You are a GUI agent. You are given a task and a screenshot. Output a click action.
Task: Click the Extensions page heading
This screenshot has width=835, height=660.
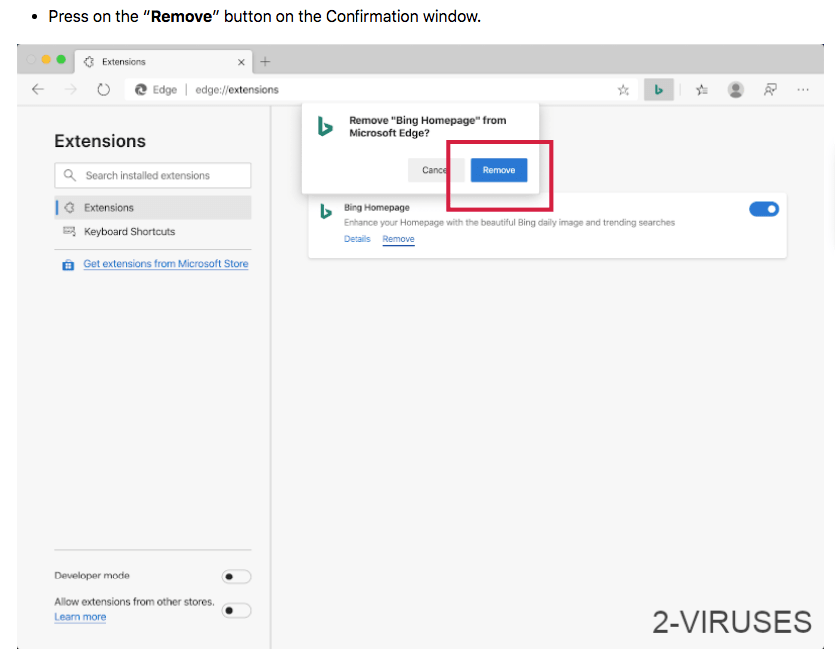pos(100,141)
